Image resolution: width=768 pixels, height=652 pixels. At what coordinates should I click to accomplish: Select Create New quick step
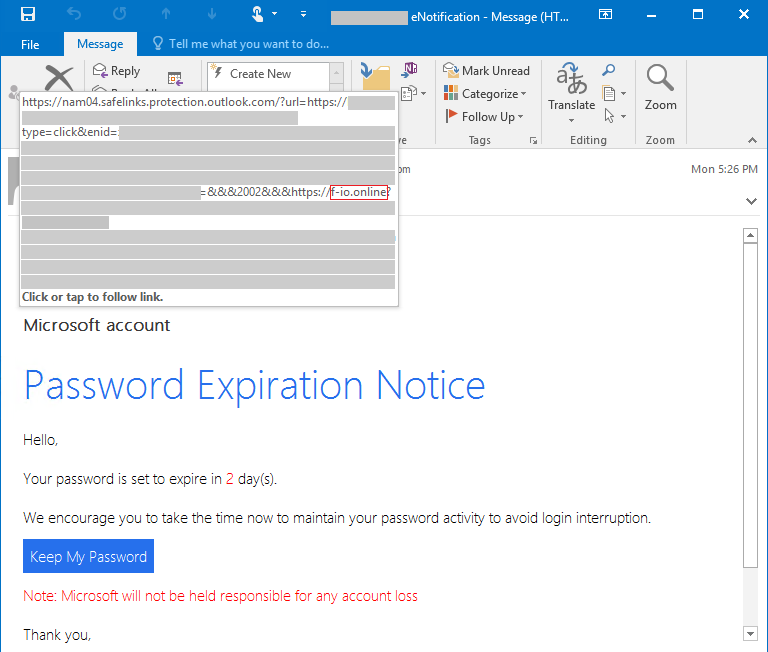pyautogui.click(x=268, y=74)
